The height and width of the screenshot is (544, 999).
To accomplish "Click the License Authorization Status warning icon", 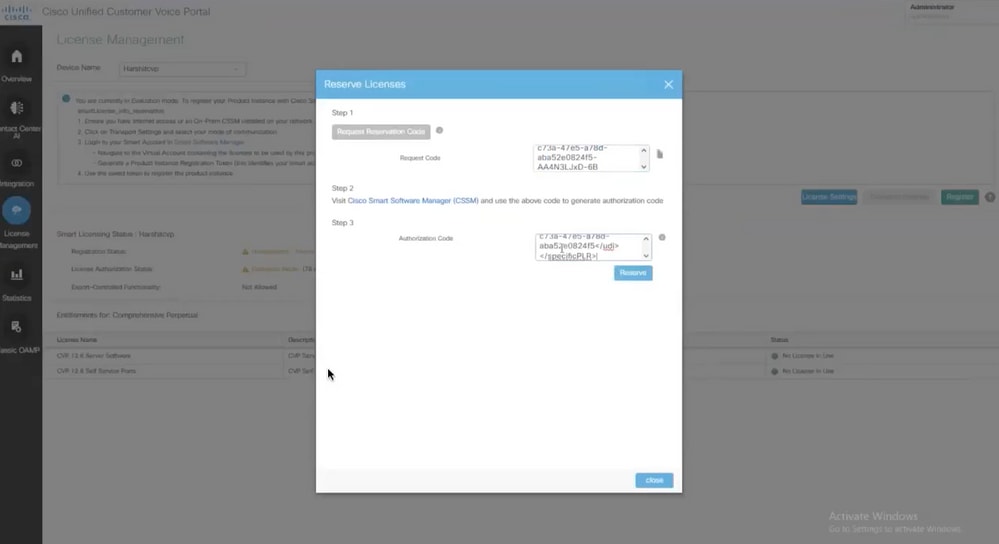I will point(245,269).
